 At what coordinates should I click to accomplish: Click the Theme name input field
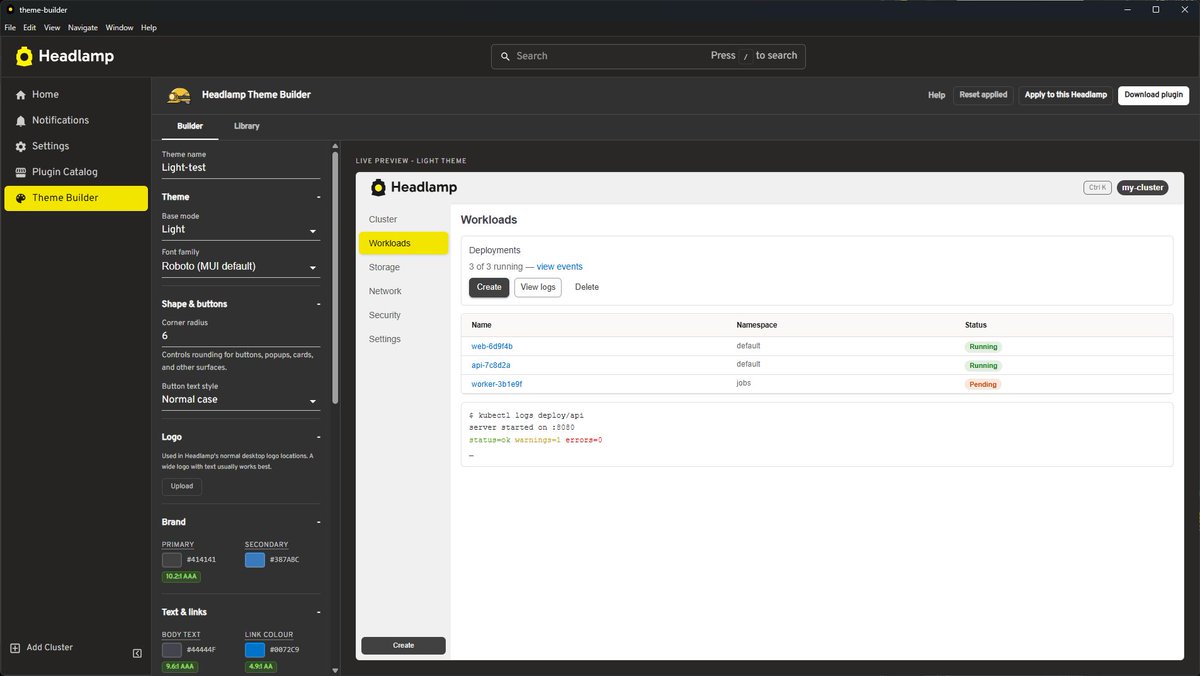241,168
